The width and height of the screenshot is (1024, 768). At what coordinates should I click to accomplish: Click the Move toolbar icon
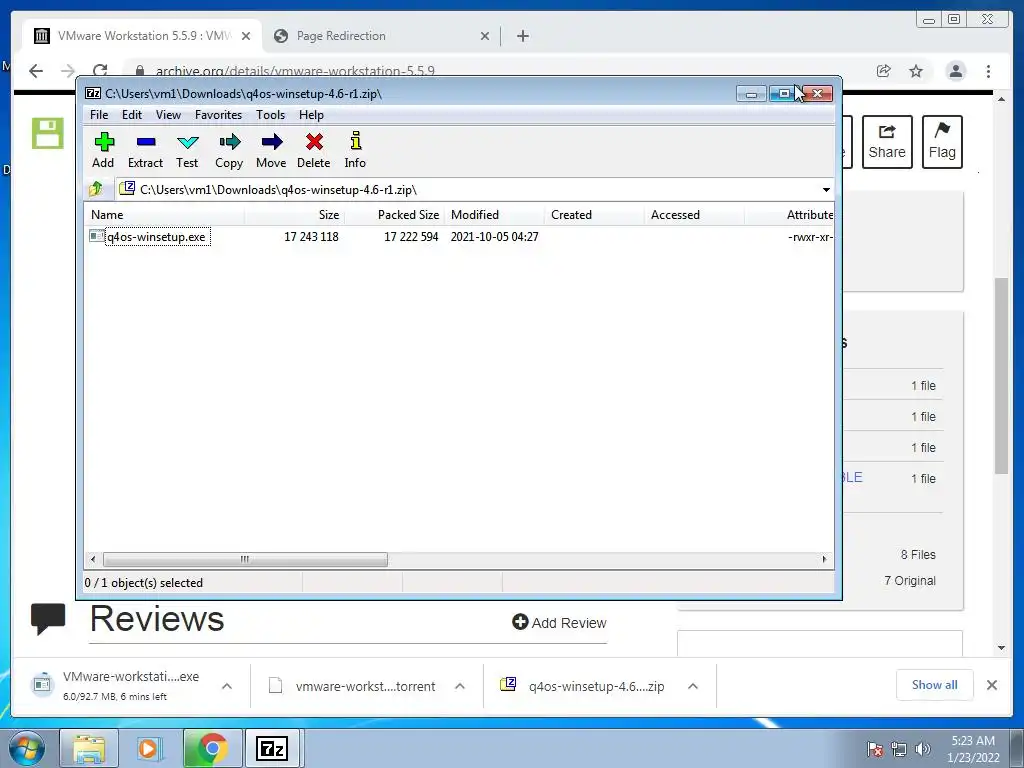tap(271, 150)
